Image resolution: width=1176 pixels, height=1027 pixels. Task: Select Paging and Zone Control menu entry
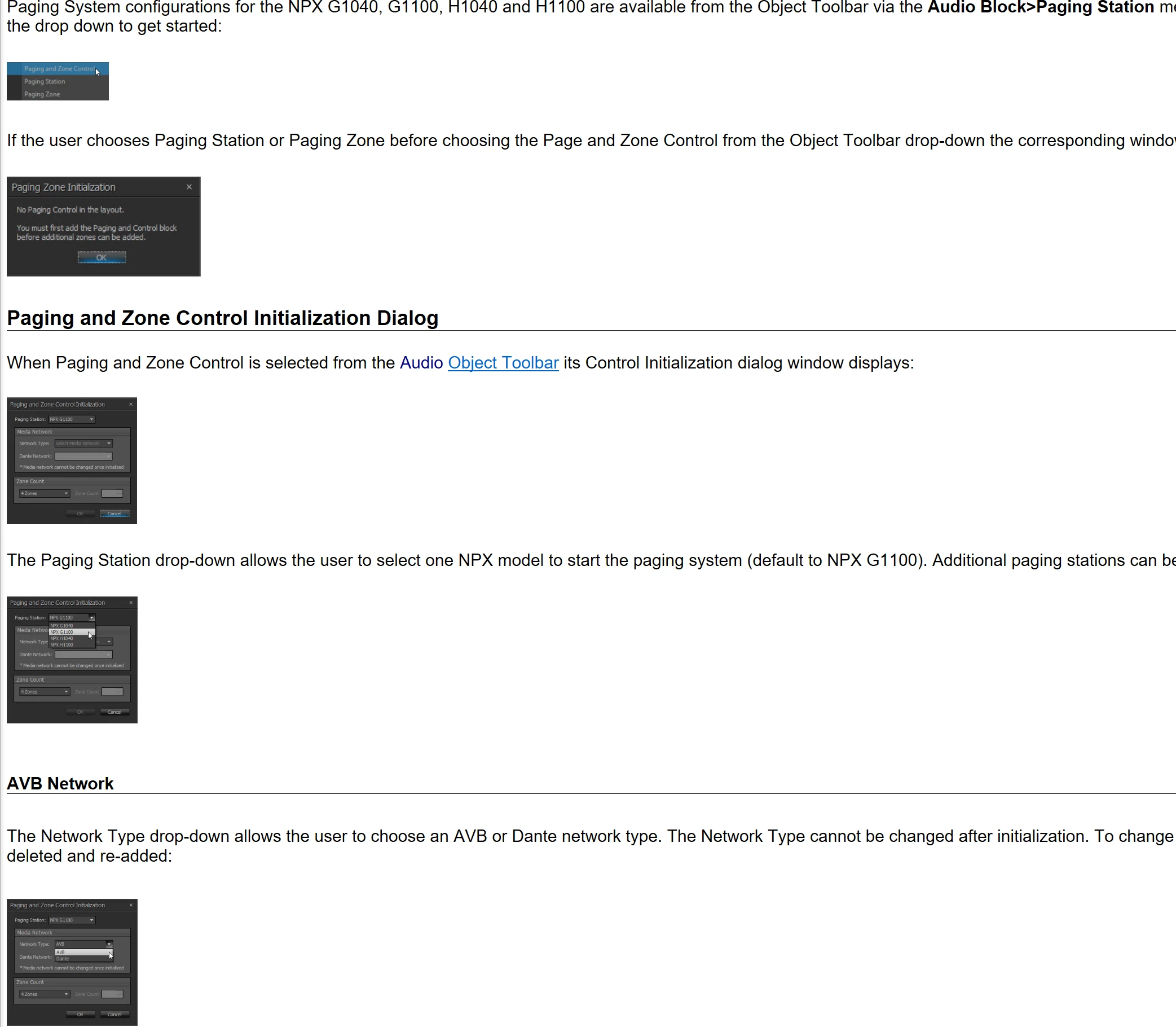tap(59, 69)
